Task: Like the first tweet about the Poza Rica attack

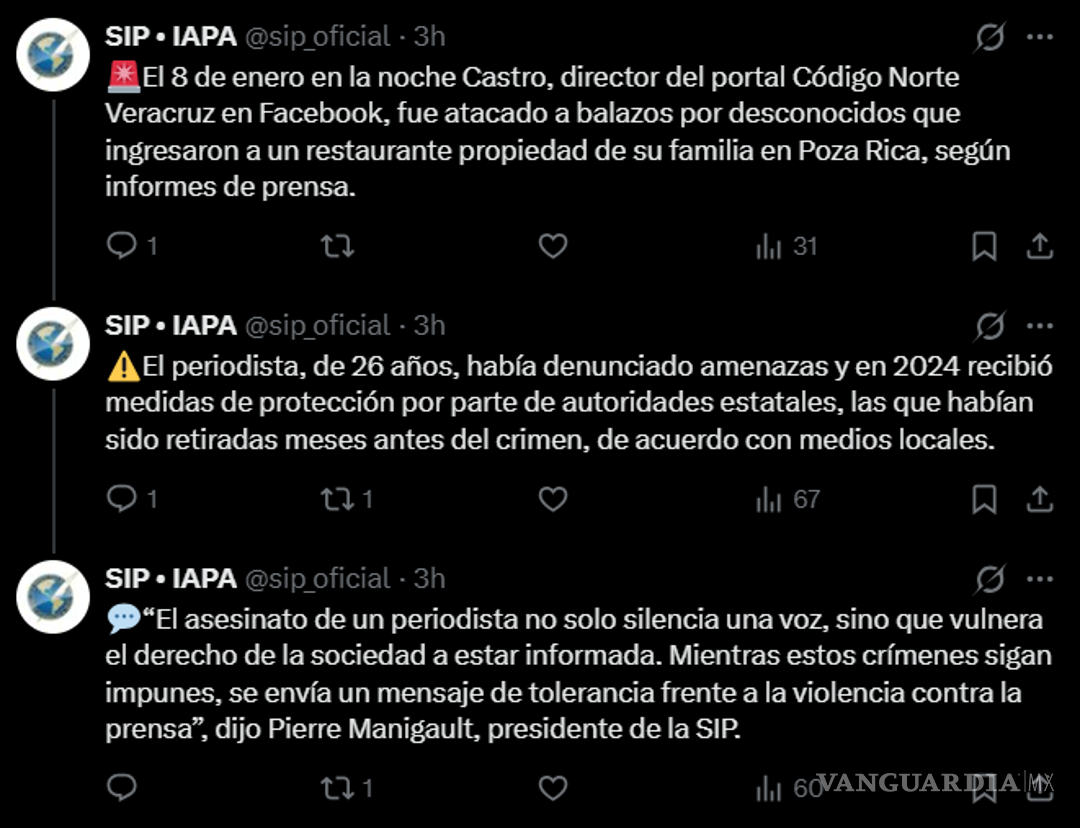Action: pos(551,246)
